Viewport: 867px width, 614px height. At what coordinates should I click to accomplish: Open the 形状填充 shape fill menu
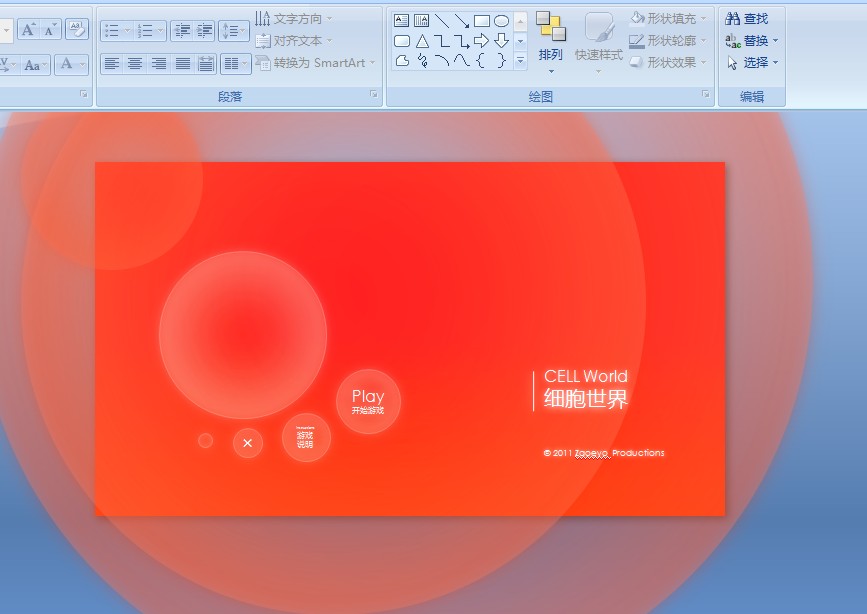point(668,19)
